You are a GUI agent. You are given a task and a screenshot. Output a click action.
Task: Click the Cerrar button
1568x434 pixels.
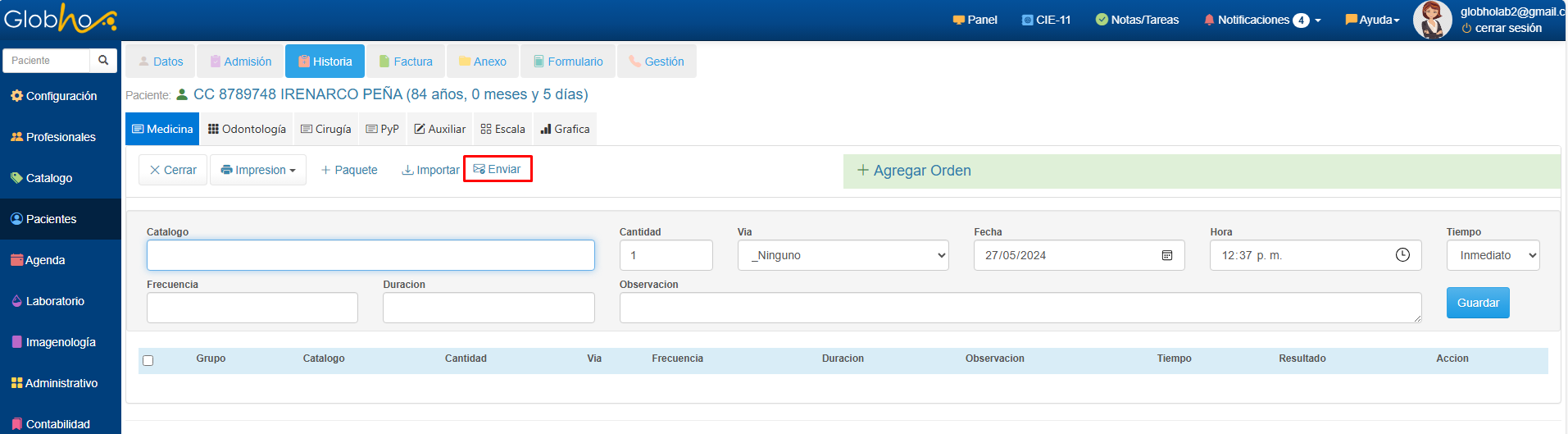173,170
